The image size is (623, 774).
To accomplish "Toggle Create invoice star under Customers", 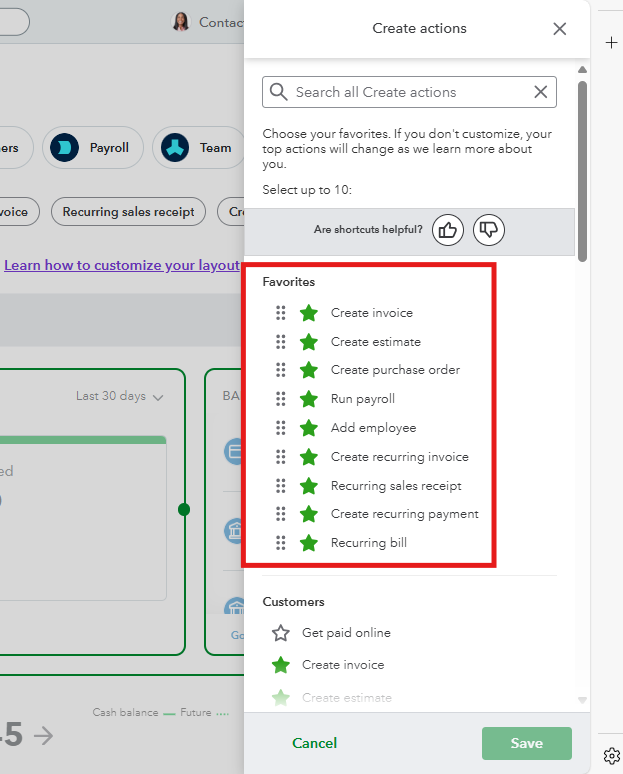I will point(280,664).
